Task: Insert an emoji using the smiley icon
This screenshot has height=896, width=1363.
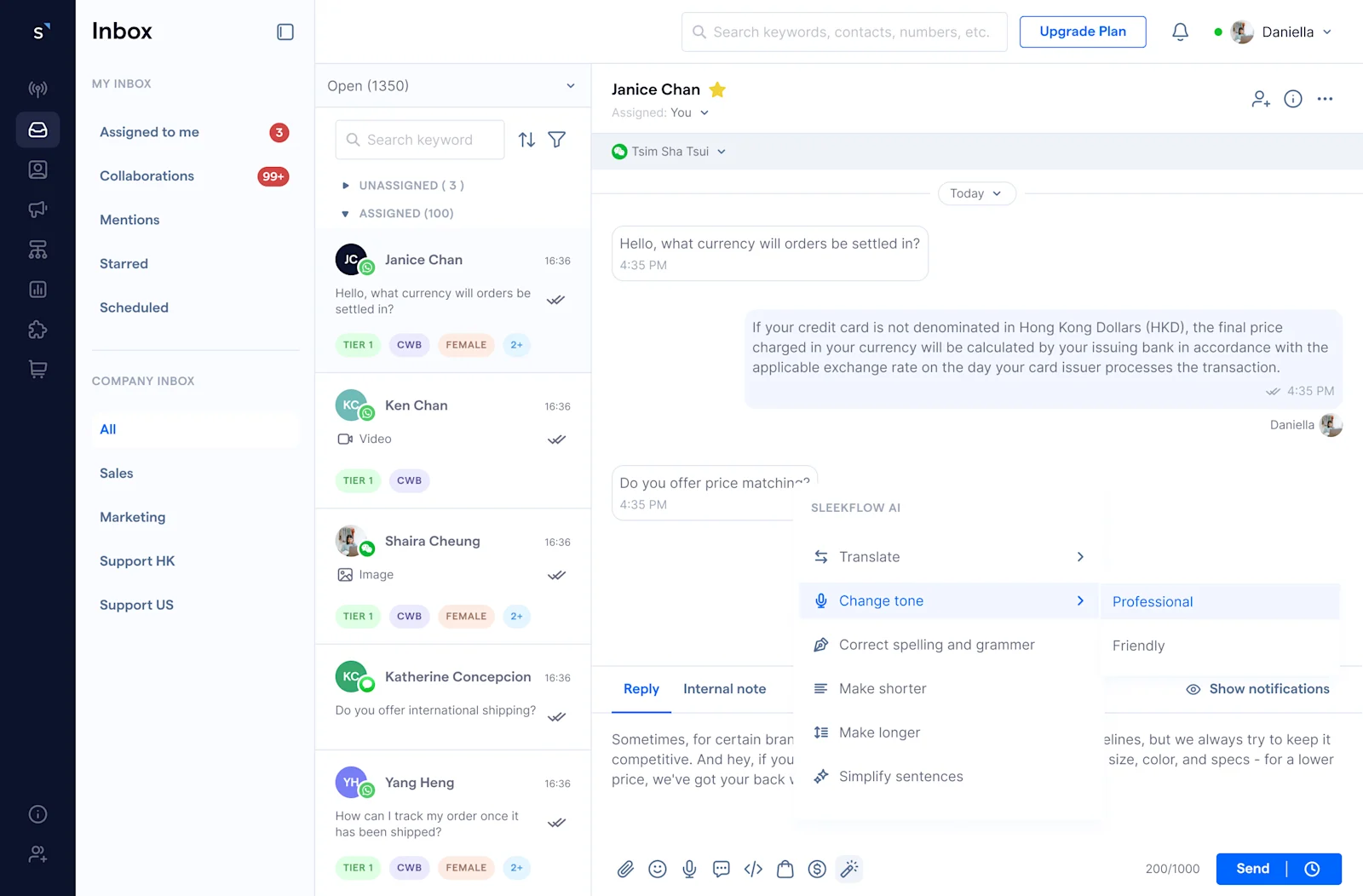Action: click(x=657, y=869)
